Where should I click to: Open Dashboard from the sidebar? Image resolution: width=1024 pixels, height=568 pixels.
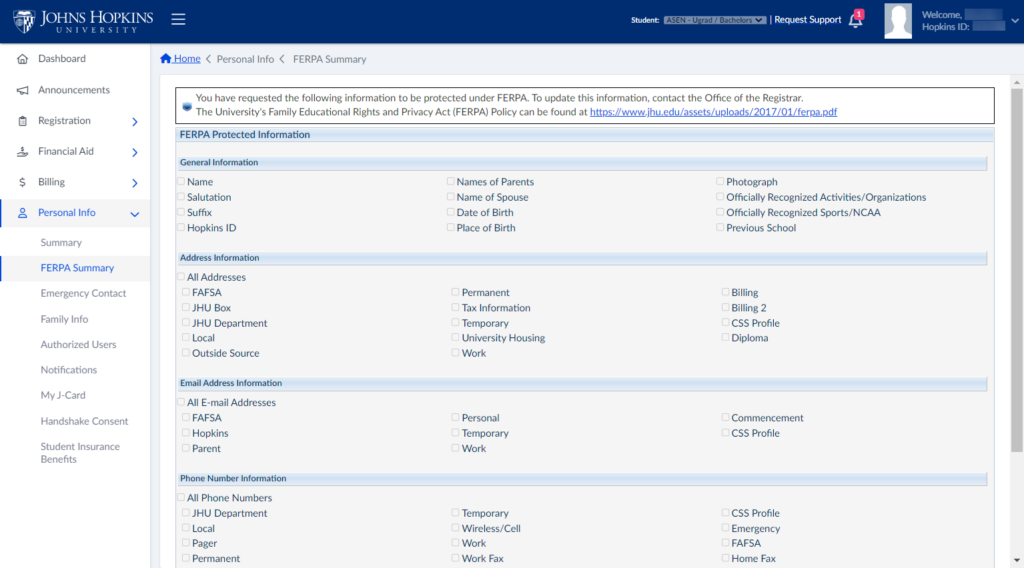tap(61, 59)
